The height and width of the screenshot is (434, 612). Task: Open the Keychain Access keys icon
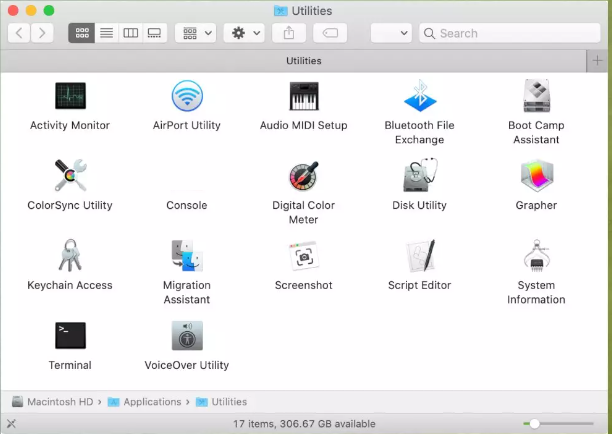[70, 255]
